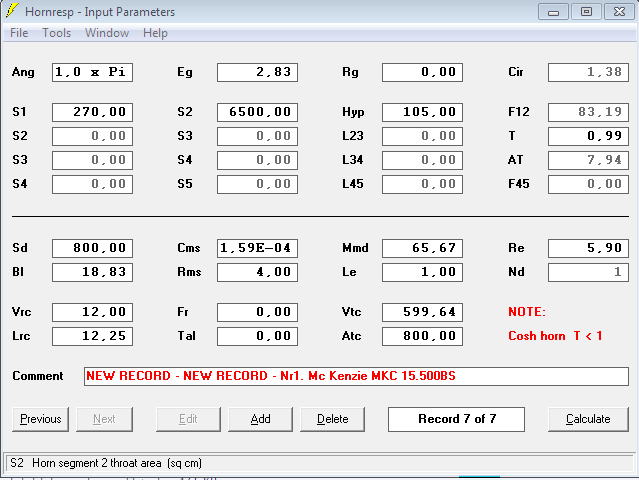Image resolution: width=639 pixels, height=480 pixels.
Task: Click the Rms field showing 4,00
Action: coord(257,273)
